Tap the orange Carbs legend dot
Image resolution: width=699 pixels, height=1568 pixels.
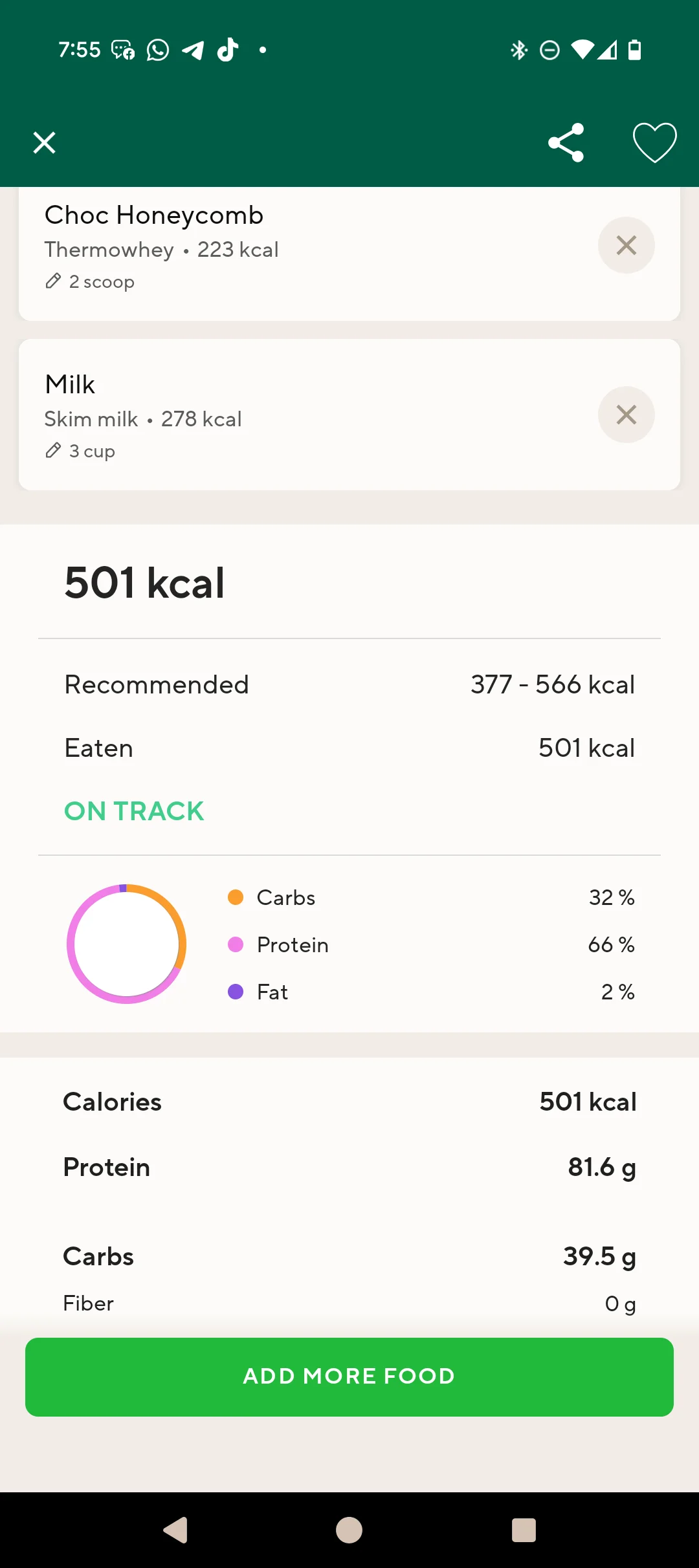coord(236,897)
